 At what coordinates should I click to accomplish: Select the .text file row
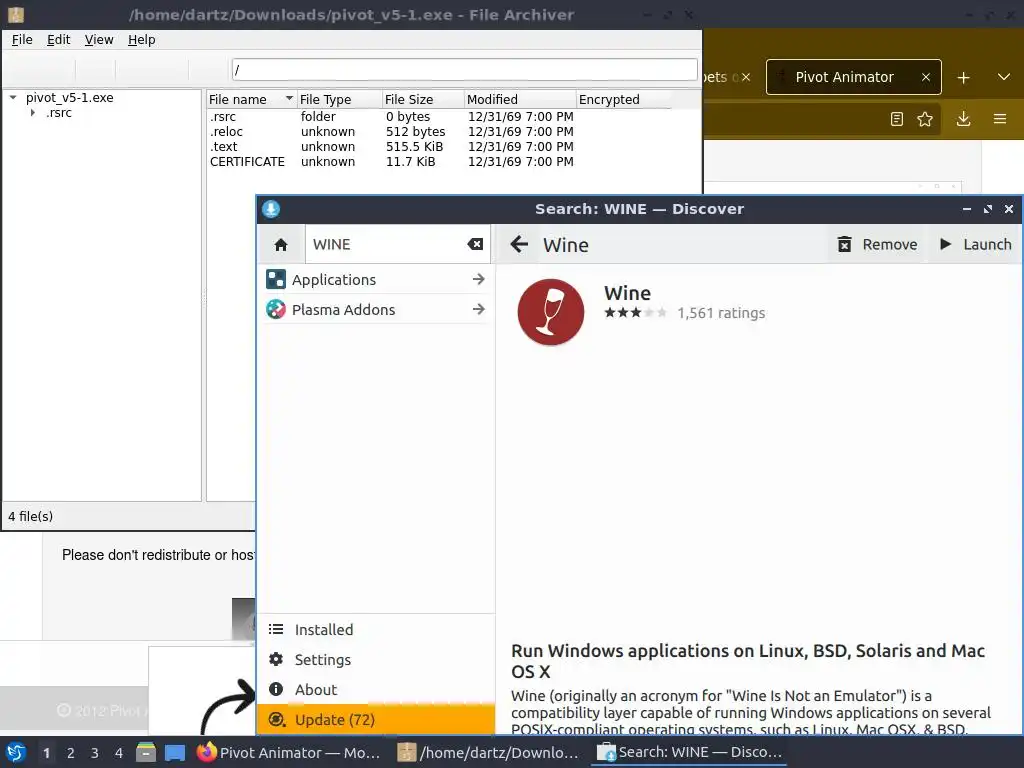pyautogui.click(x=440, y=147)
